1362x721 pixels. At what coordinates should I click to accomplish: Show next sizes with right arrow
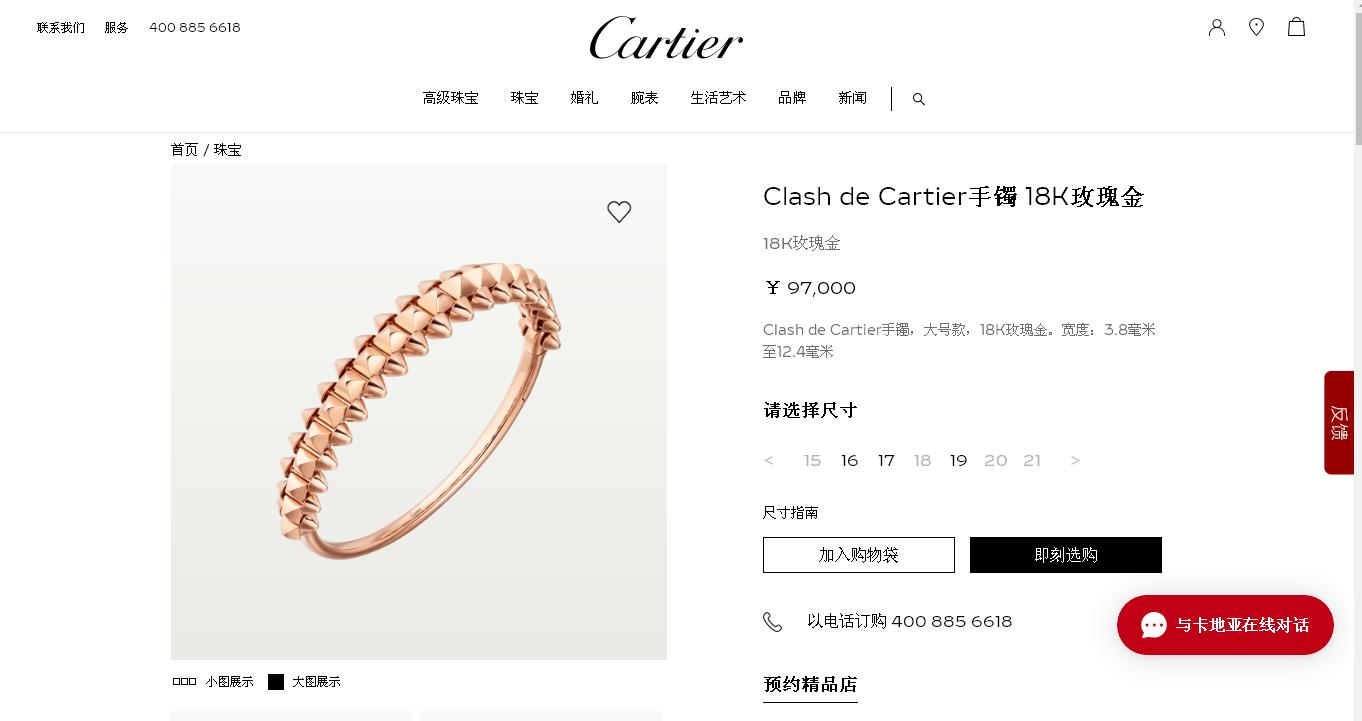tap(1076, 461)
